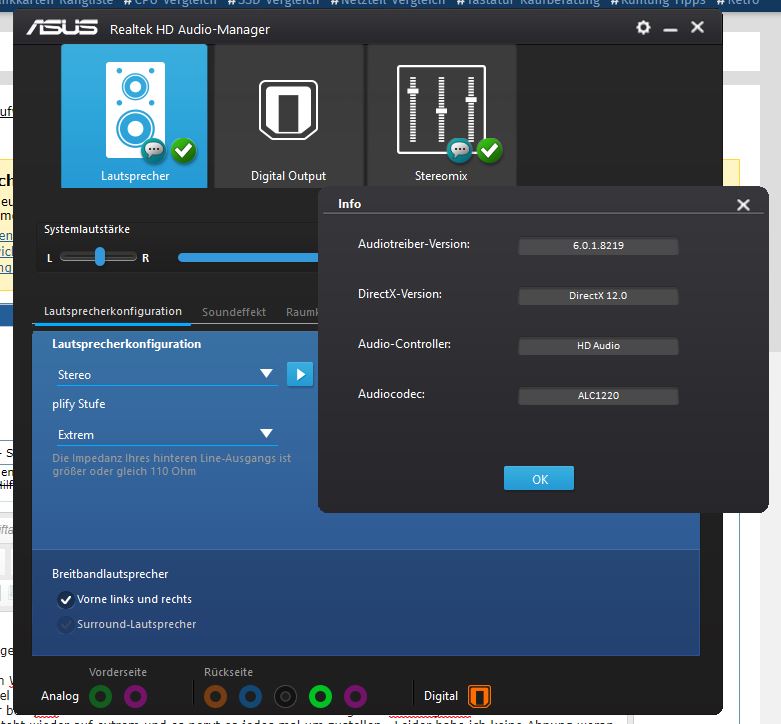781x724 pixels.
Task: Select the Lautsprecher device tile
Action: 134,116
